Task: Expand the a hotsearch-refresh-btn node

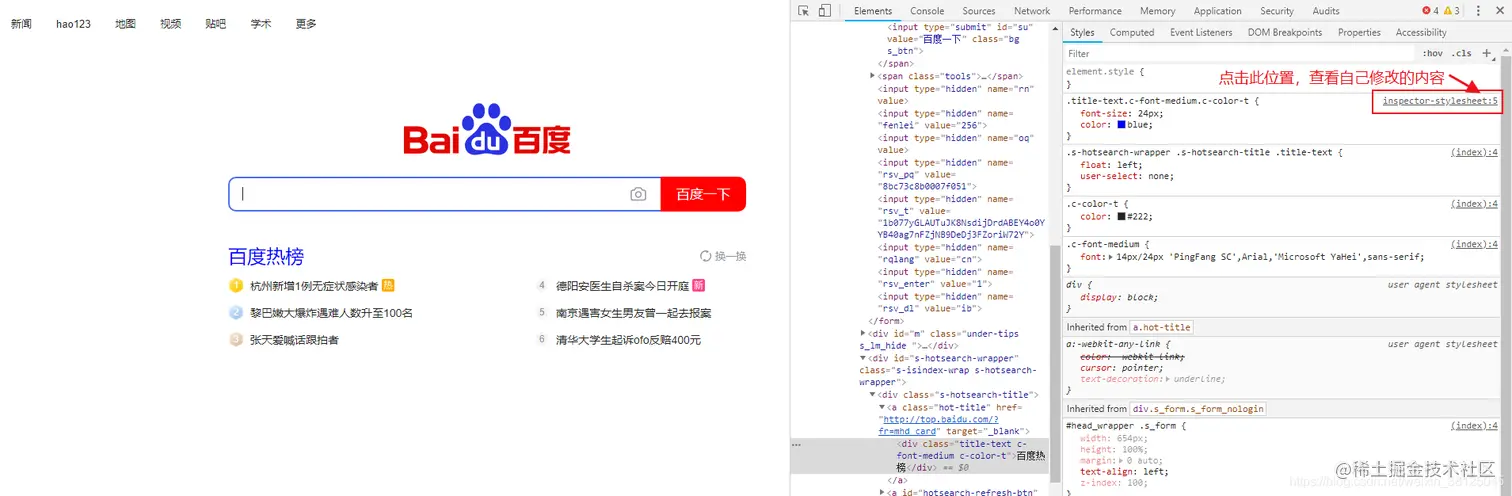Action: (x=881, y=492)
